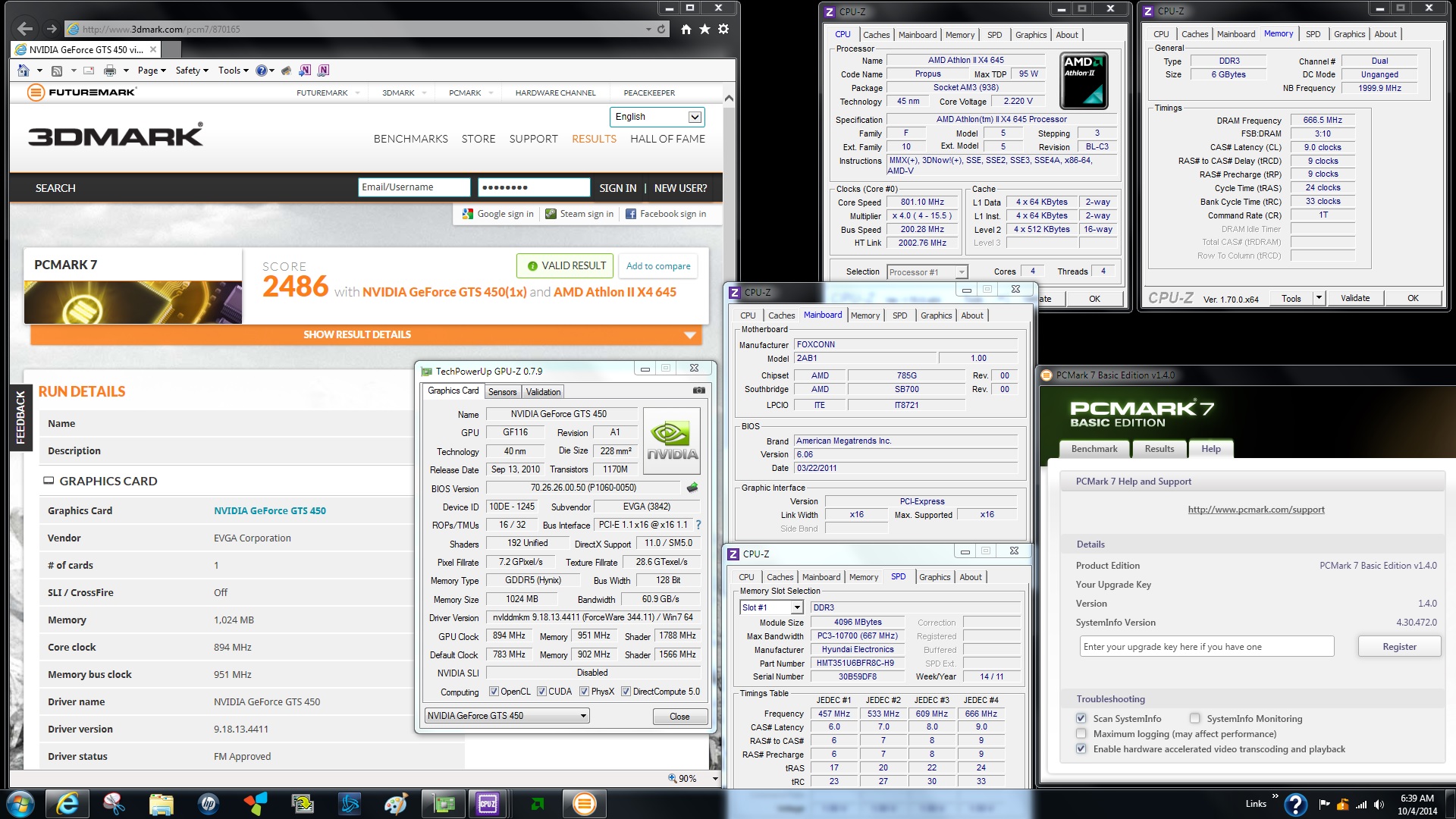The height and width of the screenshot is (819, 1456).
Task: Uncheck Scan SystemInfo in PCMark 7
Action: (x=1081, y=718)
